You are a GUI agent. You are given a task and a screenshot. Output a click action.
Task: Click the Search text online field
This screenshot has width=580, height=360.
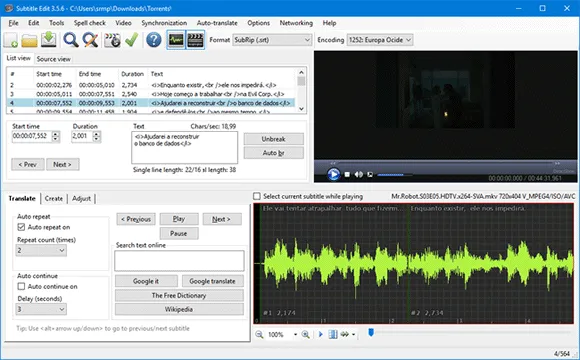click(x=179, y=260)
